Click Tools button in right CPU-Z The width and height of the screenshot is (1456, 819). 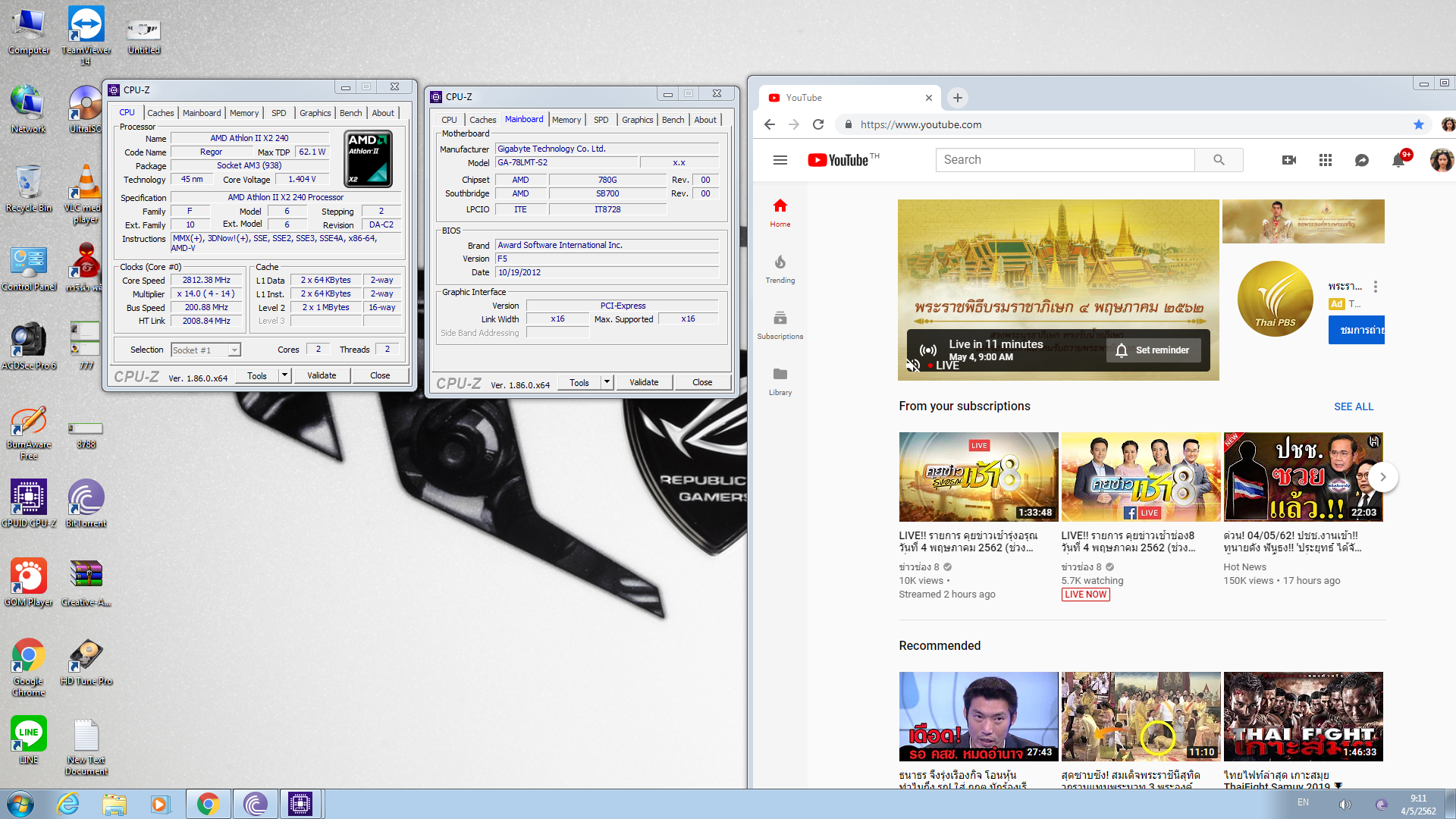[579, 382]
